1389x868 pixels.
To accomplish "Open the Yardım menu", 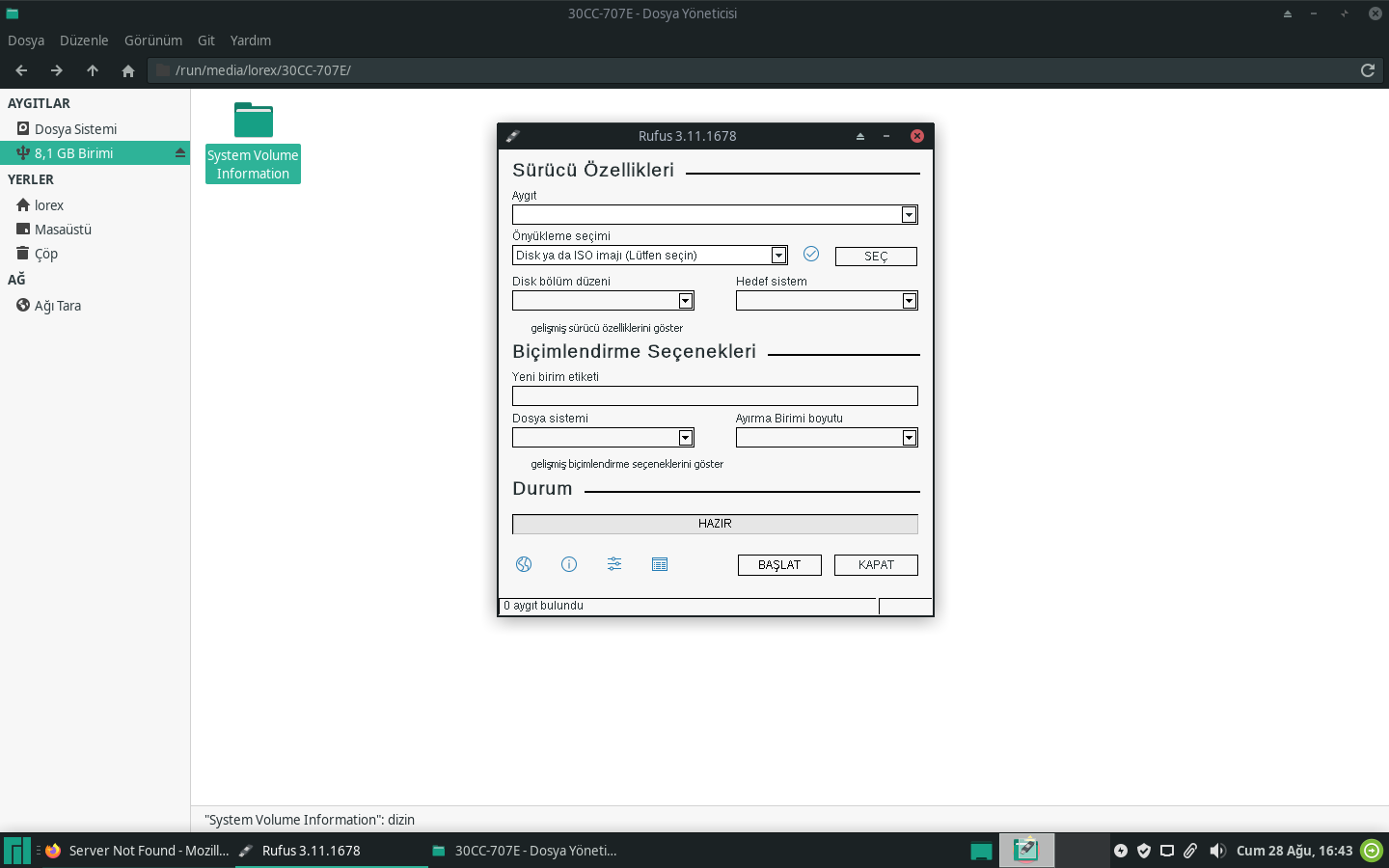I will point(251,41).
